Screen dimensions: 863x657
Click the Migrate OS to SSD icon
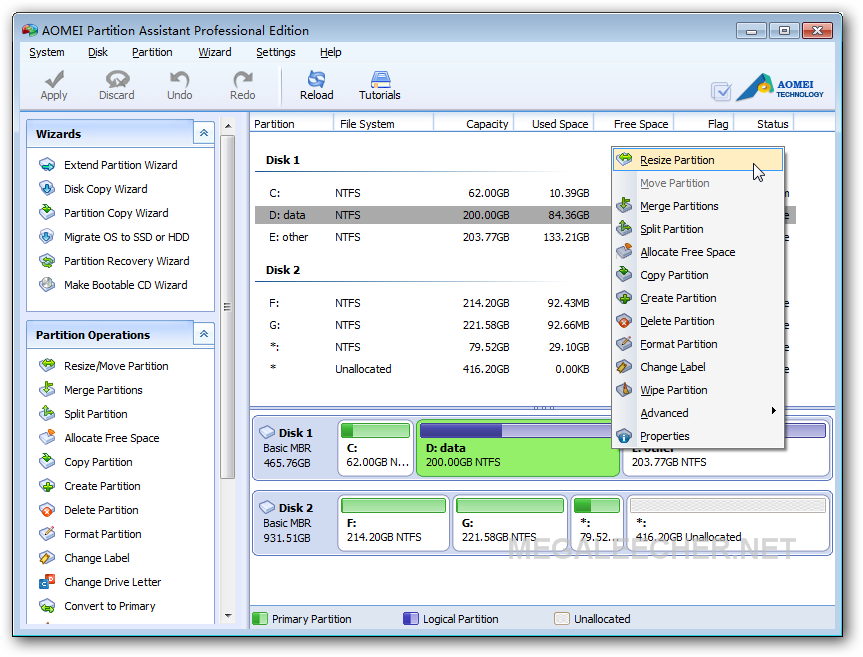pos(47,237)
